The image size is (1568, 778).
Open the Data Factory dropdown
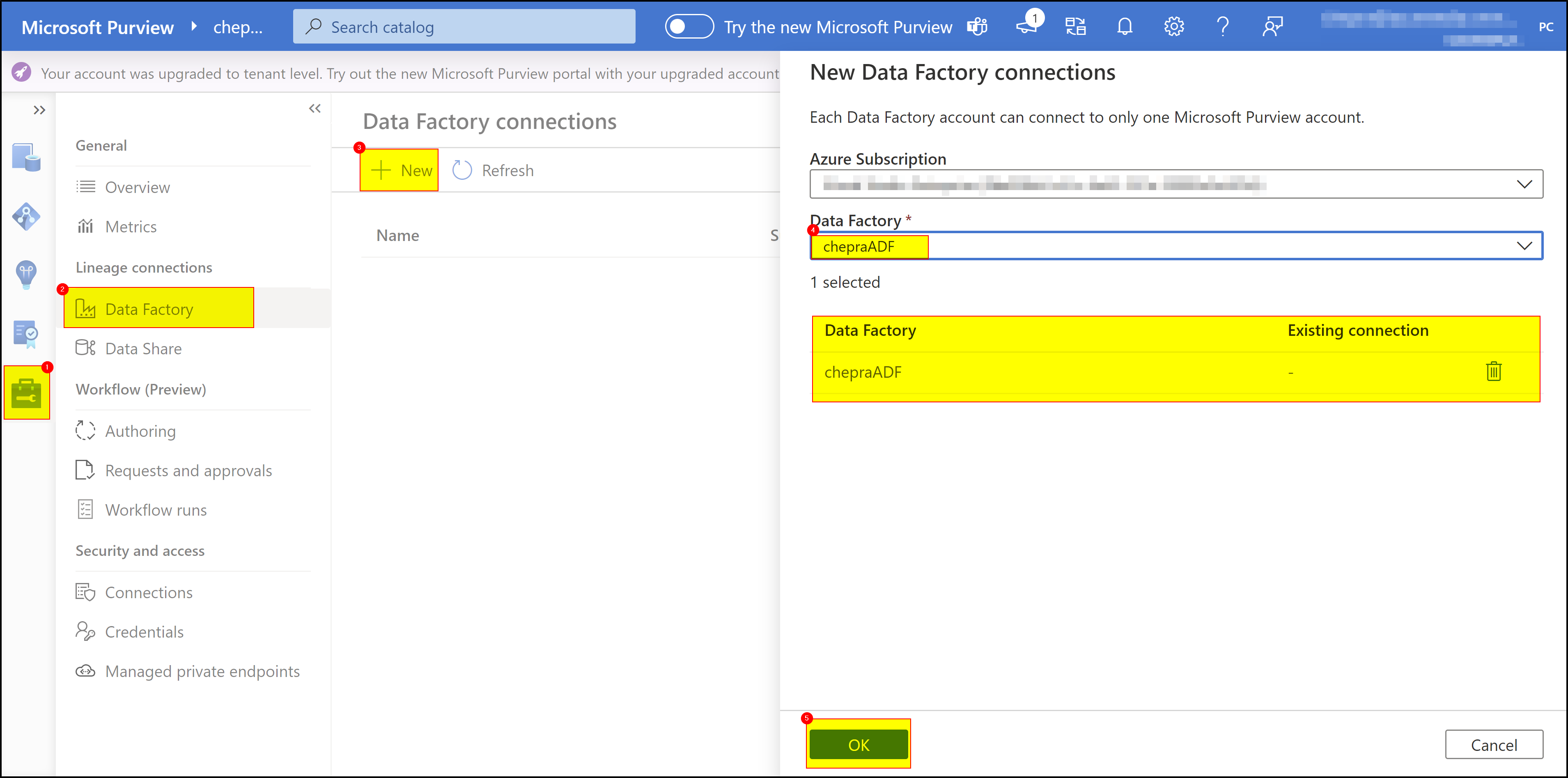click(x=1176, y=246)
